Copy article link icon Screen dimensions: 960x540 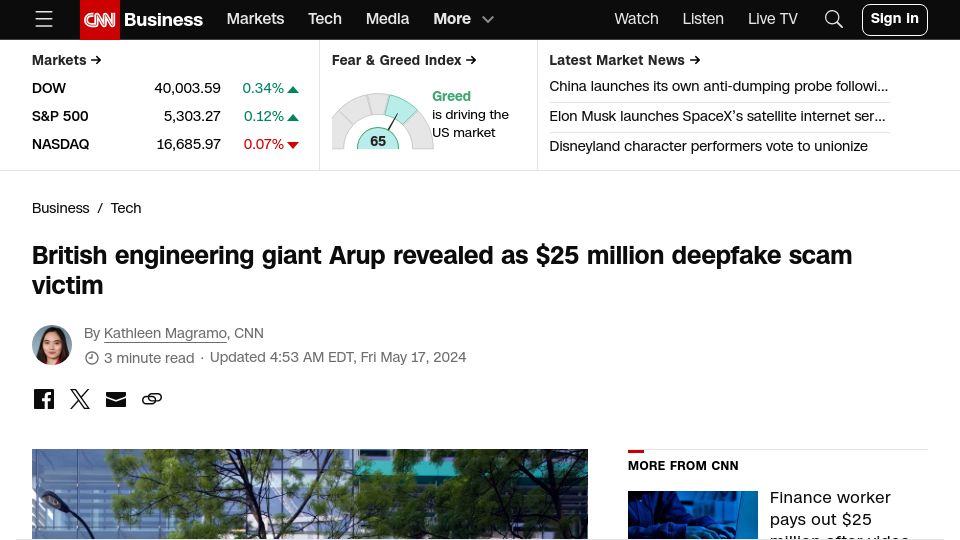pyautogui.click(x=152, y=399)
